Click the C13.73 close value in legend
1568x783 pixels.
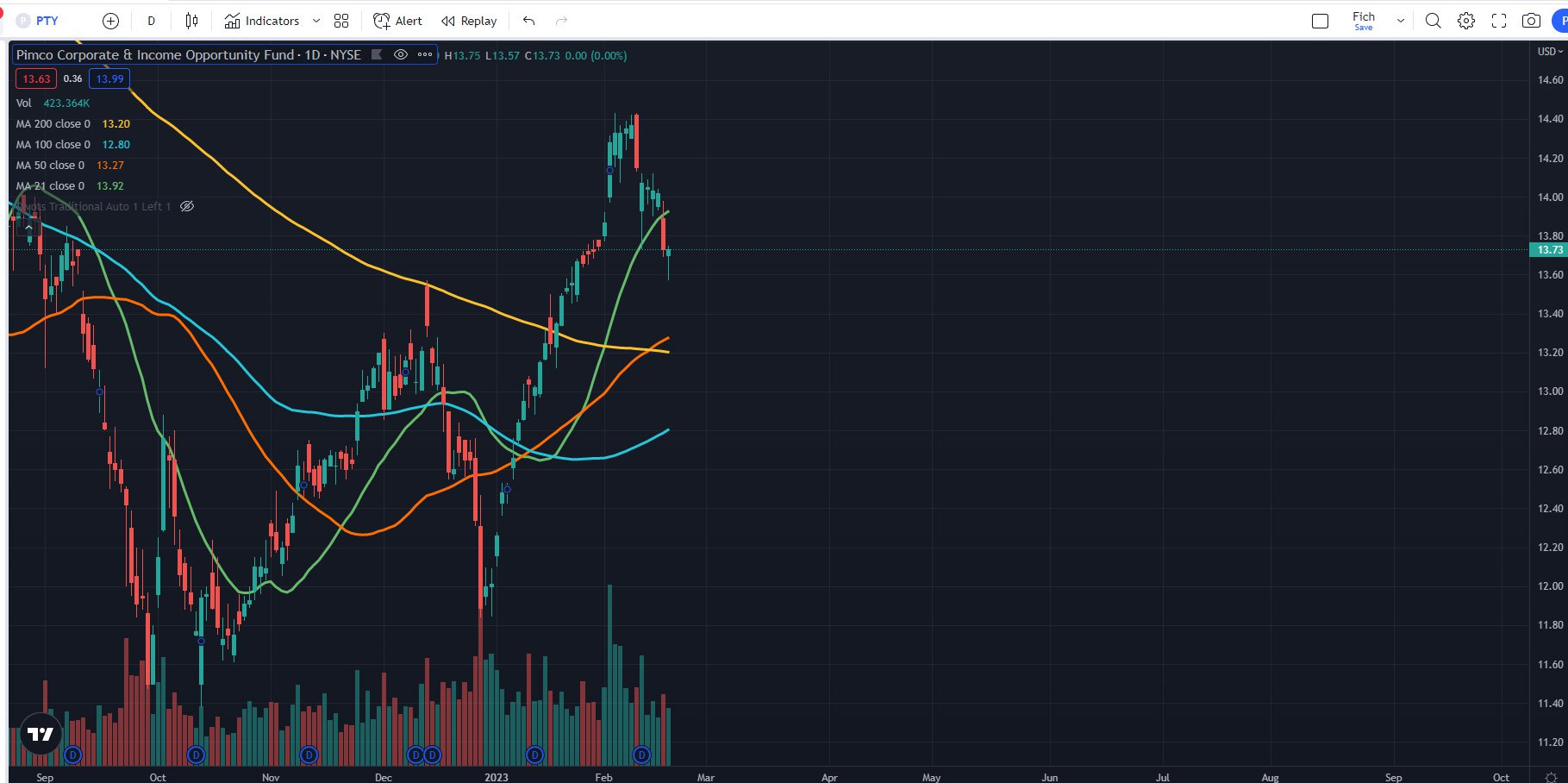542,55
